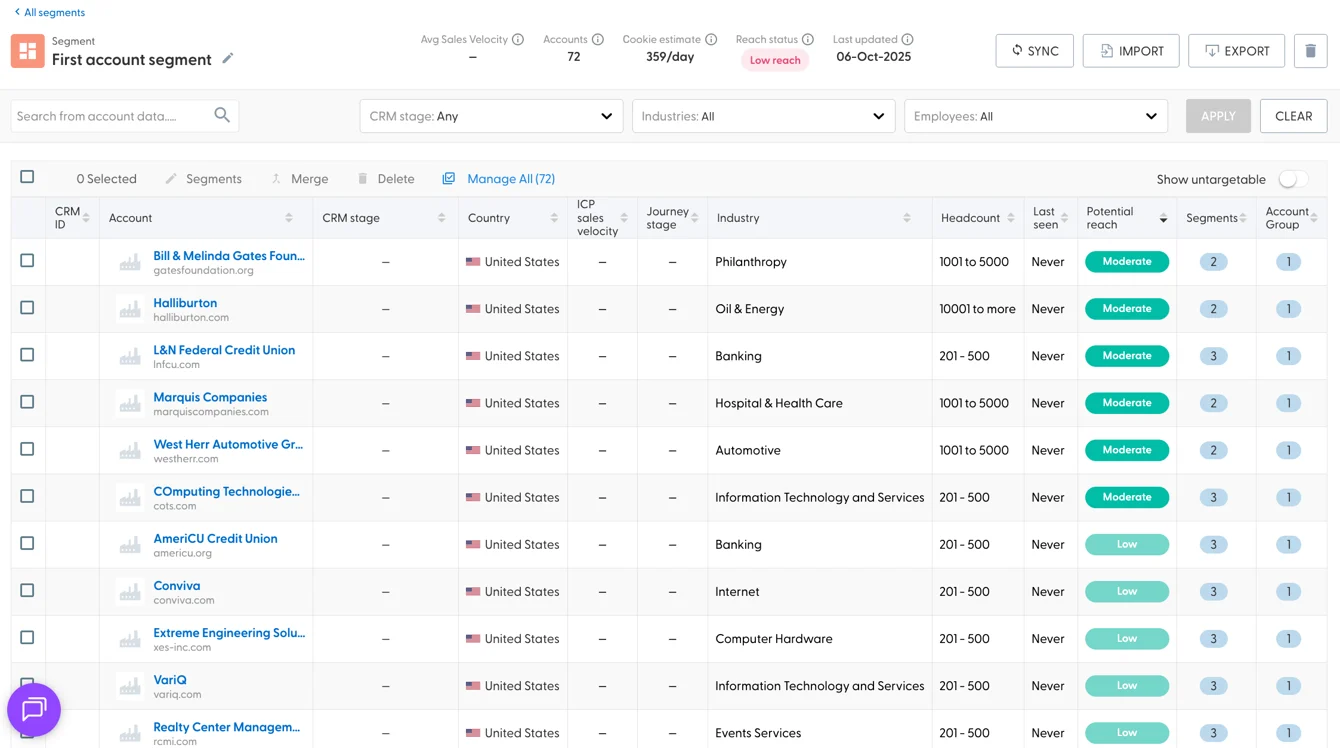Sort by Industry column arrows
Image resolution: width=1340 pixels, height=748 pixels.
pyautogui.click(x=907, y=218)
